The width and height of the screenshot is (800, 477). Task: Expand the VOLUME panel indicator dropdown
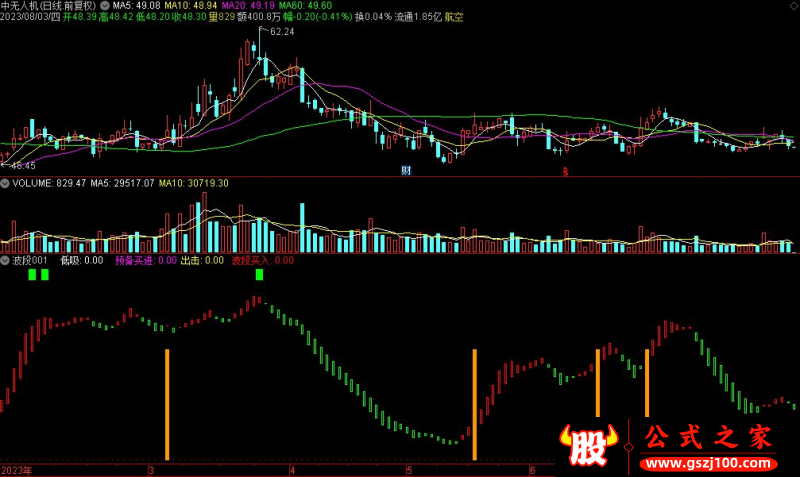pos(5,183)
